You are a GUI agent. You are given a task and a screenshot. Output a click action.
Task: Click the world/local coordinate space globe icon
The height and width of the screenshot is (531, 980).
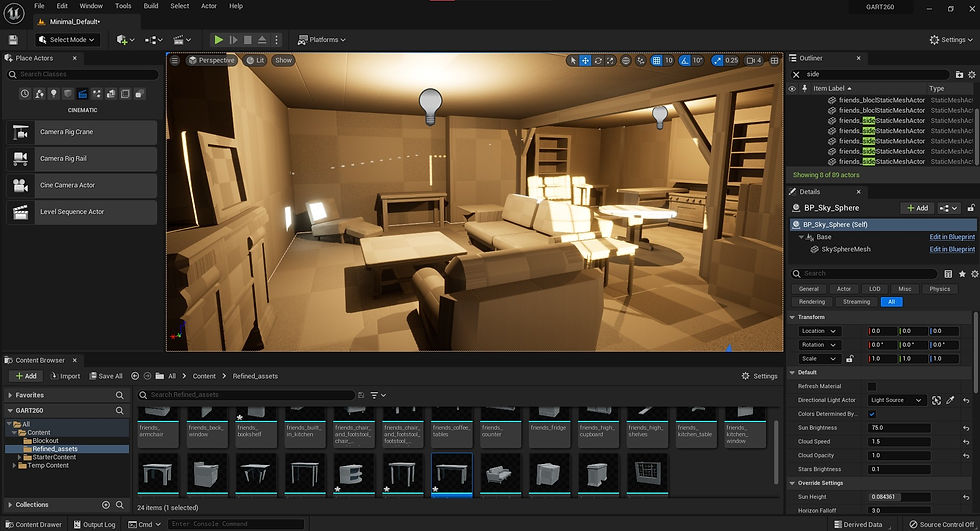click(x=626, y=61)
